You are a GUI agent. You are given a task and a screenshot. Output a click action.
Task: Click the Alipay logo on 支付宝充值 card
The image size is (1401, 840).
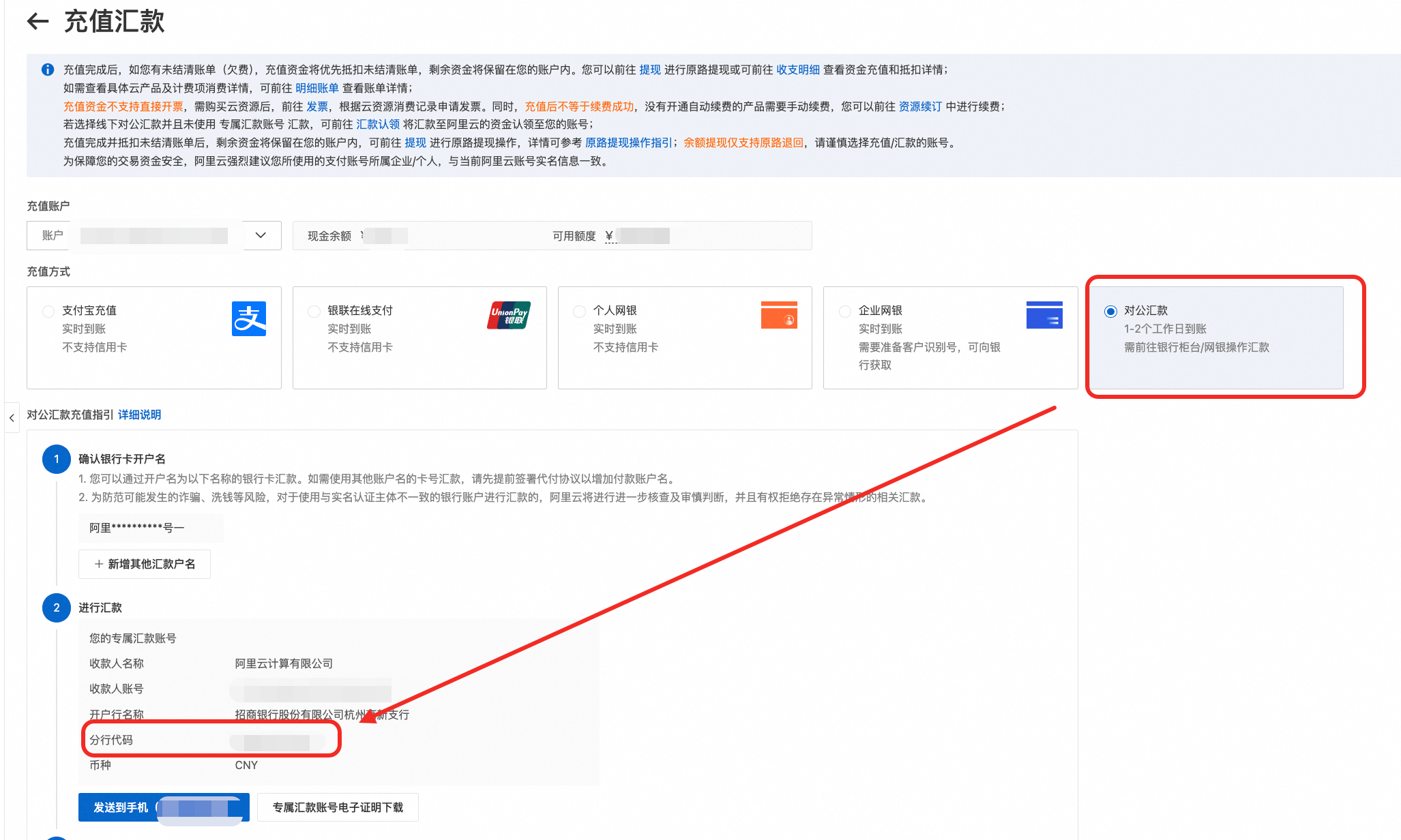click(x=249, y=318)
